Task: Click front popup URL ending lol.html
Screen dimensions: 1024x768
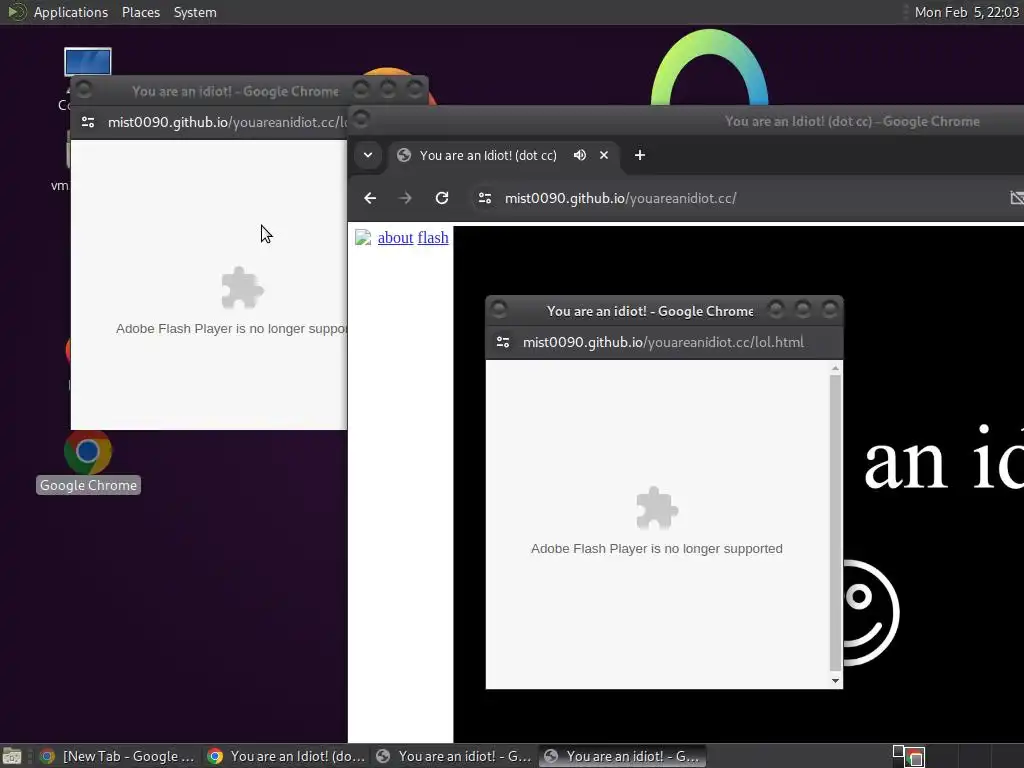Action: (x=663, y=342)
